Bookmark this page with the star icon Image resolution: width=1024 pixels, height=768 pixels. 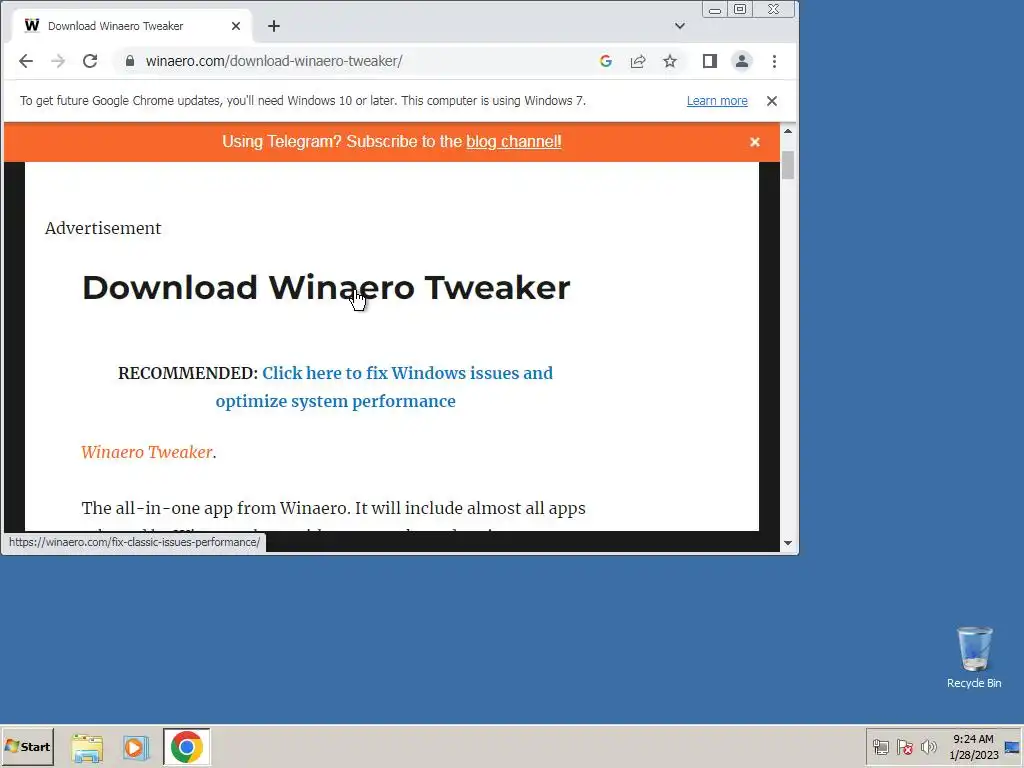670,61
